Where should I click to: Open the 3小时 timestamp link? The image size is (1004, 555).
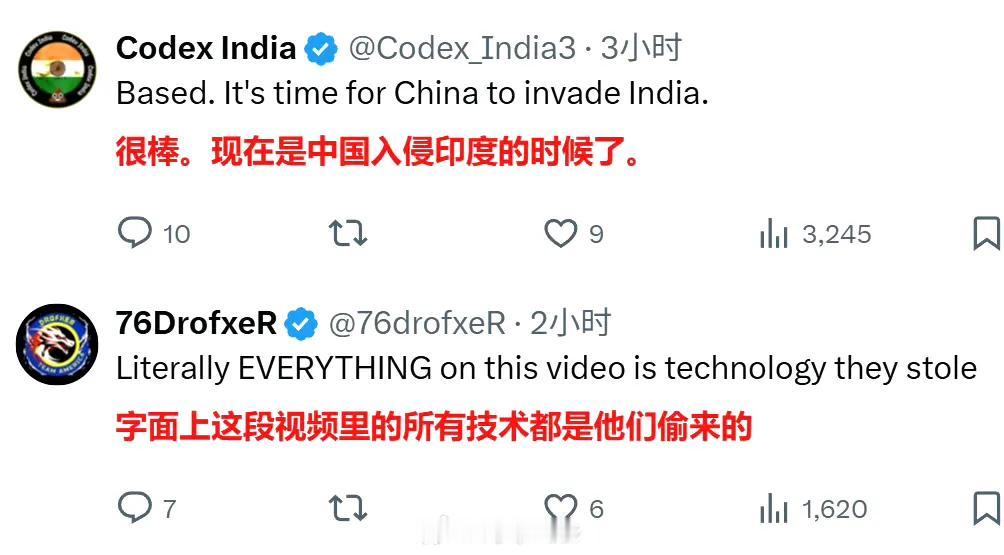click(x=641, y=48)
